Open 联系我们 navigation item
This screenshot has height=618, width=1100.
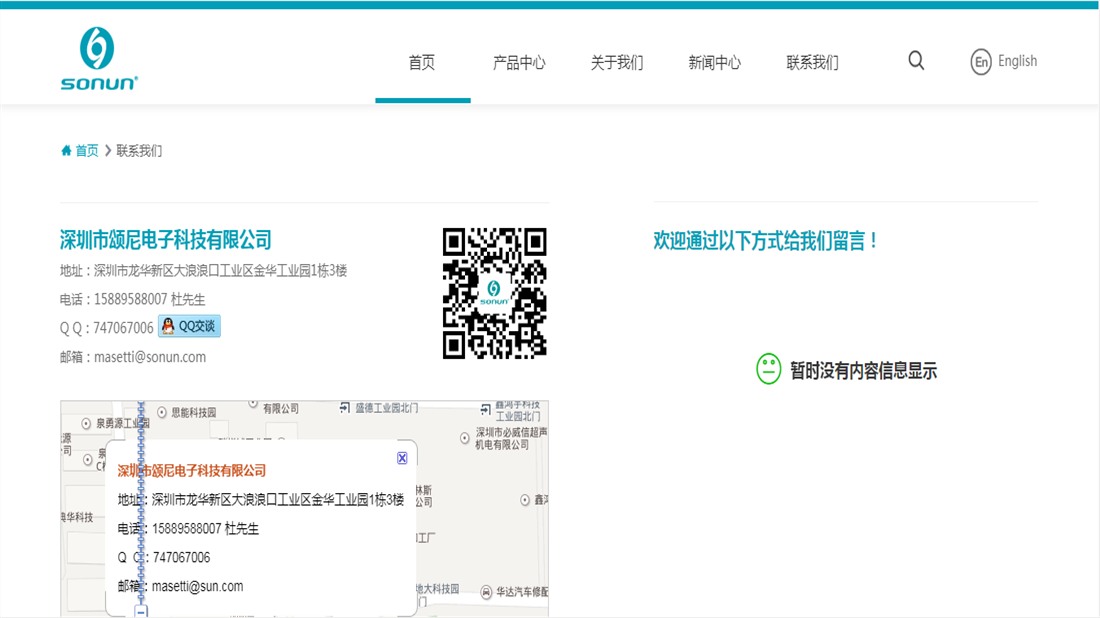click(x=812, y=62)
